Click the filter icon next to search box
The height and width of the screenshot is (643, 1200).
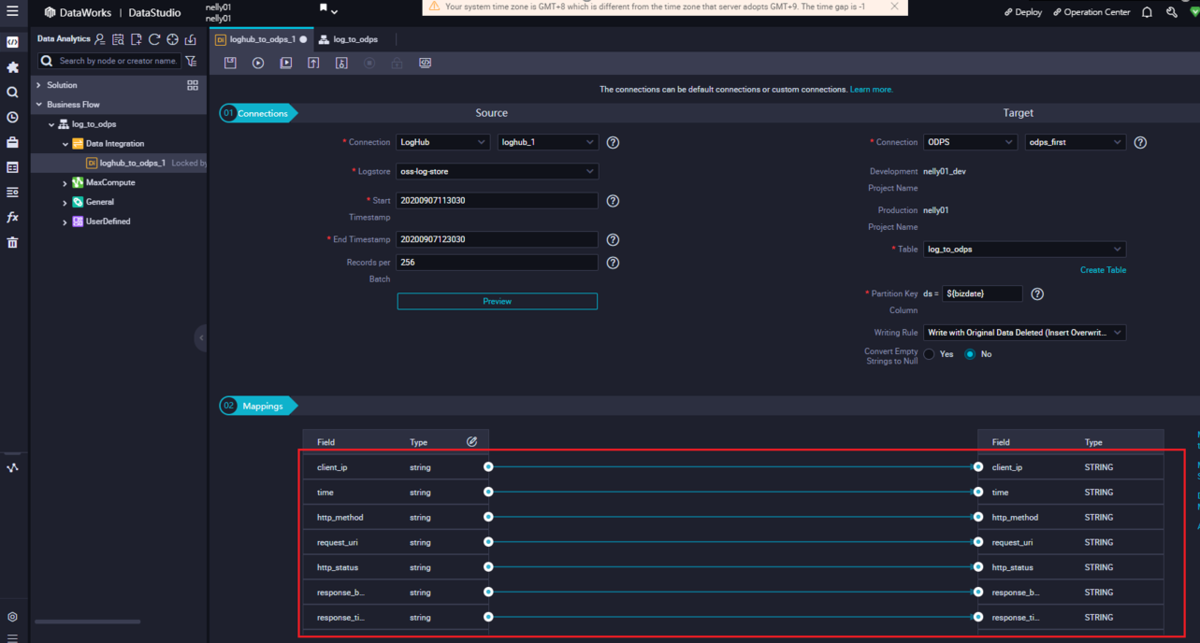tap(191, 61)
